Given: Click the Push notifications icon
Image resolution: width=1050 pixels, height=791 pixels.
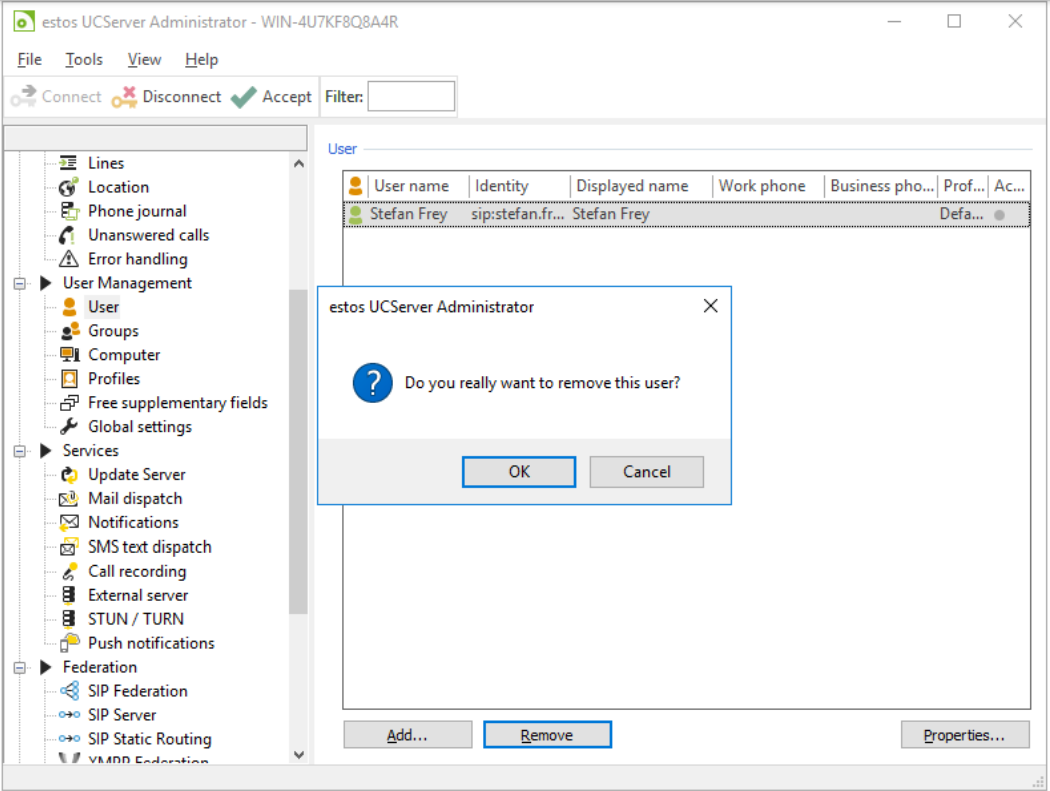Looking at the screenshot, I should 69,643.
